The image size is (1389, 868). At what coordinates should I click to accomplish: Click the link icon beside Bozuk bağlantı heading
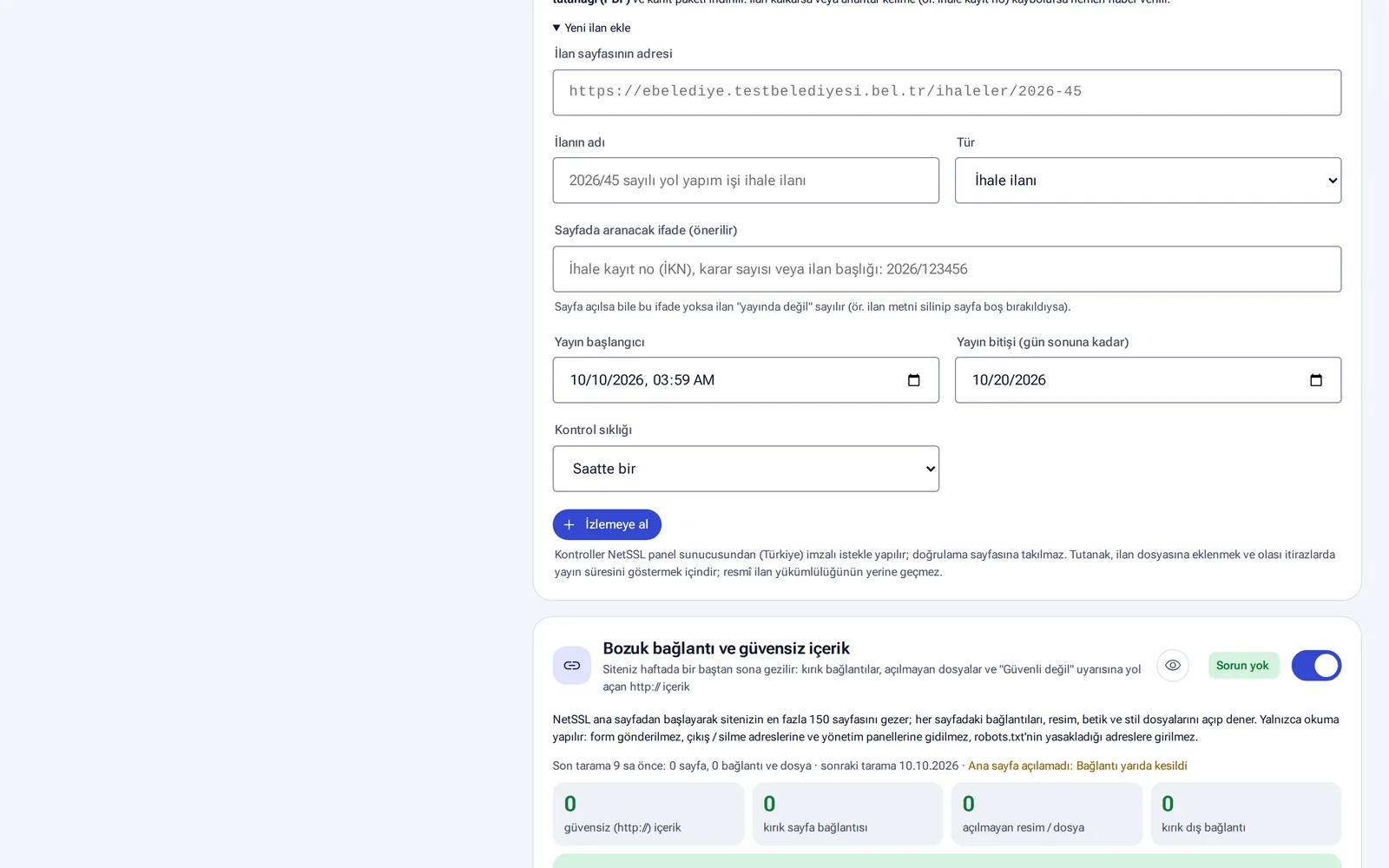click(x=572, y=666)
